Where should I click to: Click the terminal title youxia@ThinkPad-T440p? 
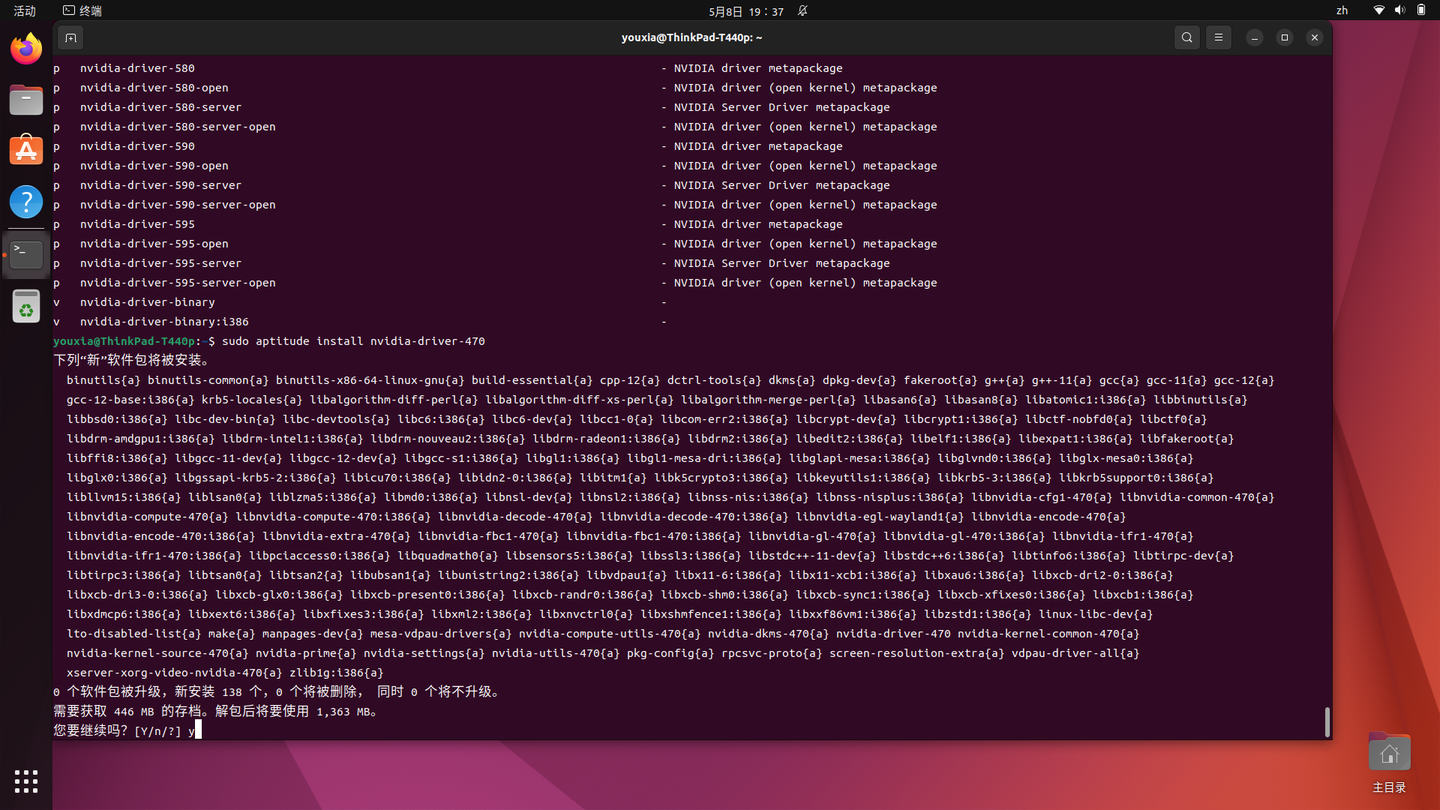click(692, 38)
